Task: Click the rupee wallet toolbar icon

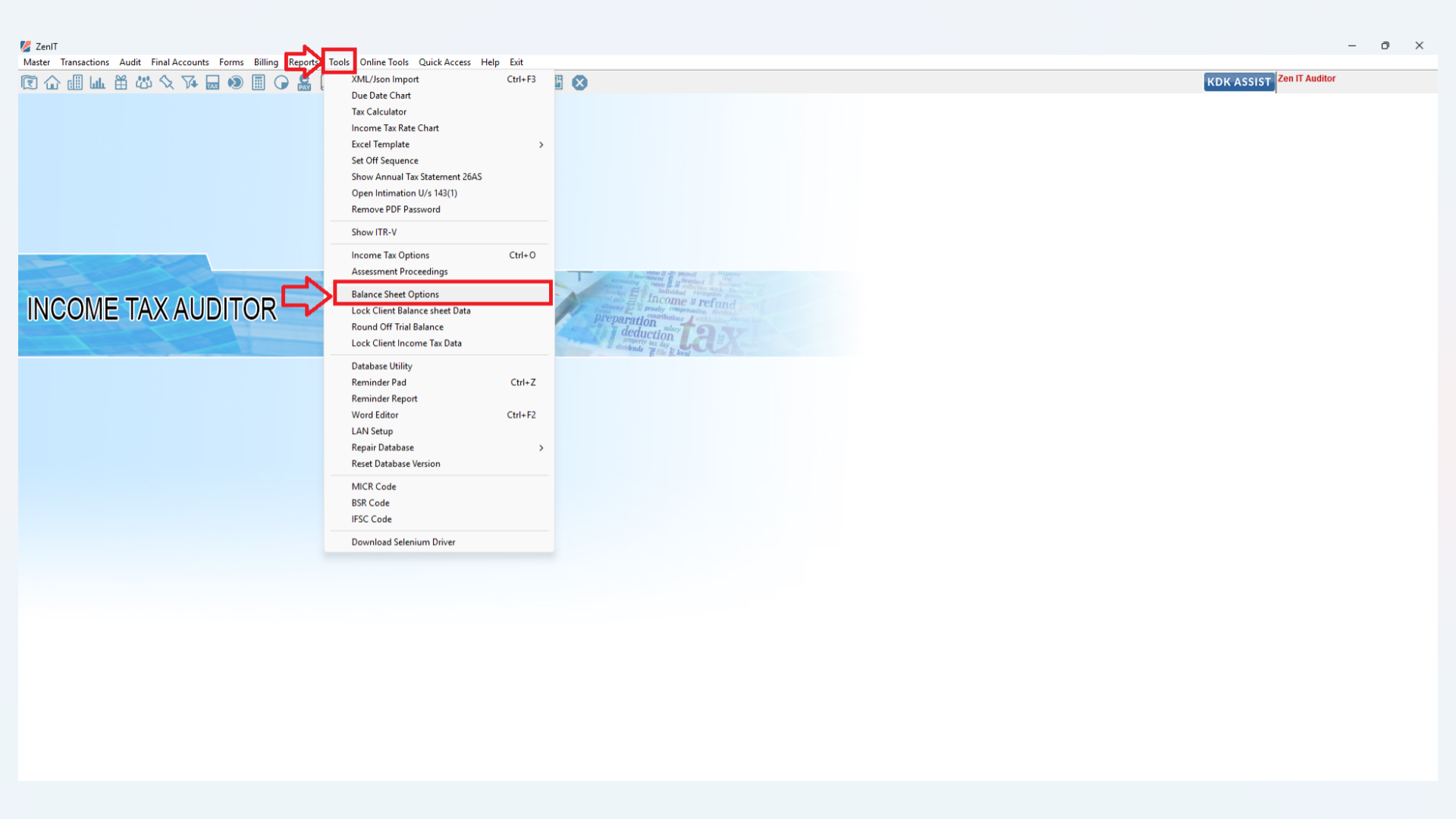Action: pyautogui.click(x=30, y=83)
